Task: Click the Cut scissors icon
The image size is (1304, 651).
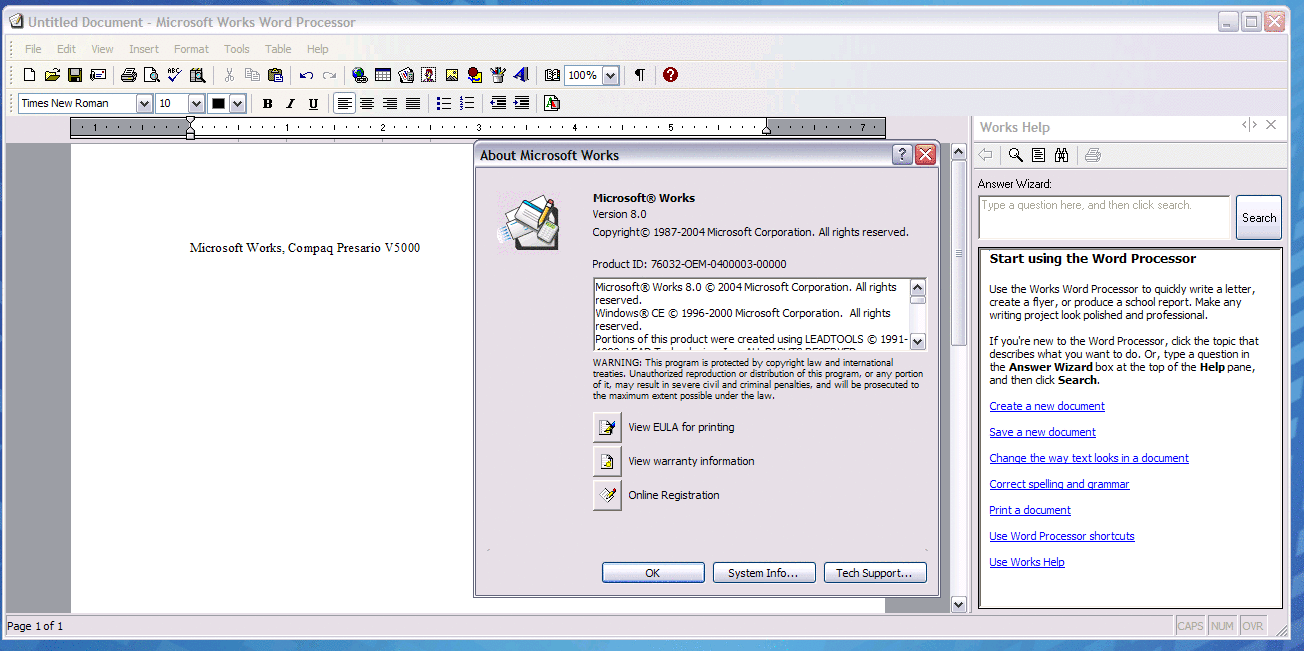Action: pyautogui.click(x=229, y=75)
